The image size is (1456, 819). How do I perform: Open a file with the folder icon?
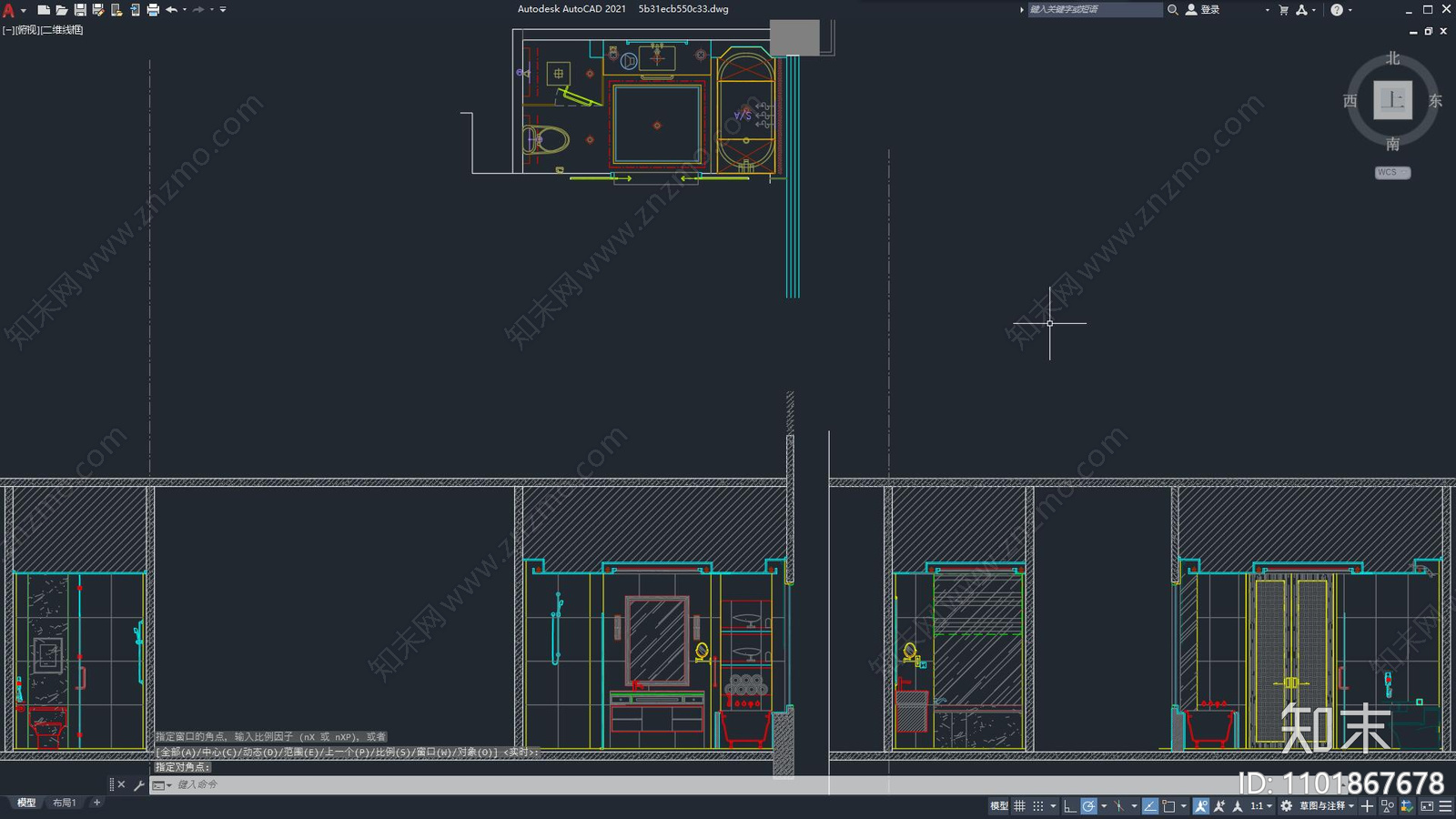point(62,10)
